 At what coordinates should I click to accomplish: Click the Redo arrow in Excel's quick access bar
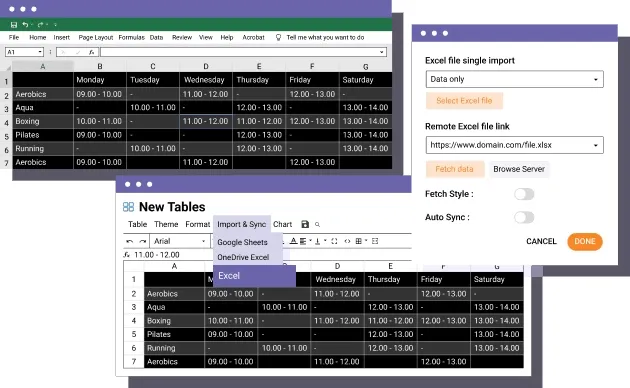pos(40,25)
